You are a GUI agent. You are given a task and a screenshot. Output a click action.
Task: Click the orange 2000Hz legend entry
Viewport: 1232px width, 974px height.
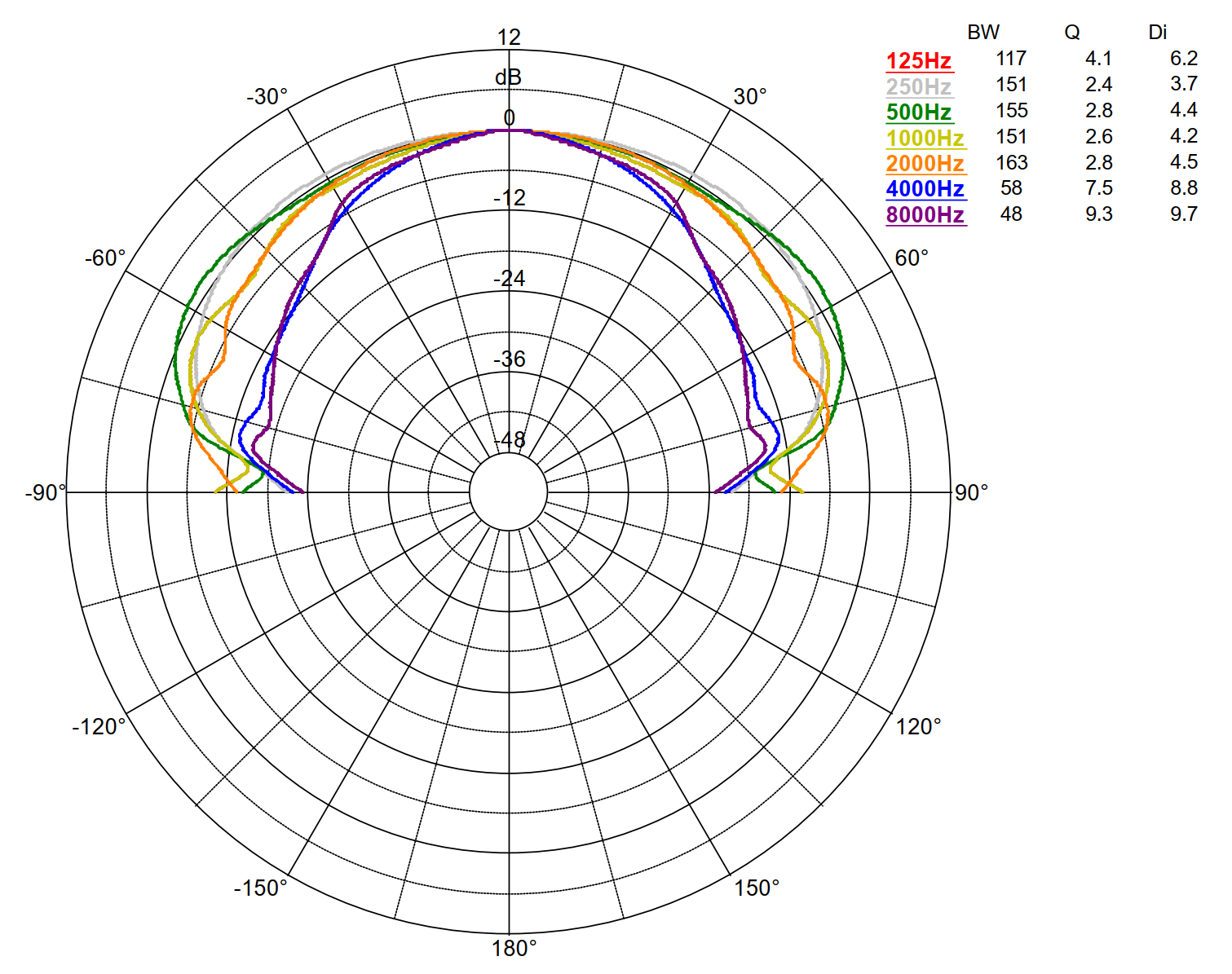(x=925, y=164)
